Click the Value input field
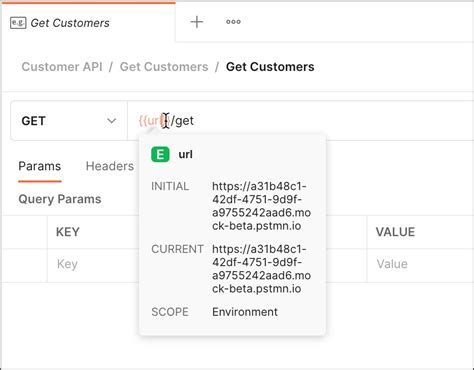Image resolution: width=474 pixels, height=370 pixels. 420,264
